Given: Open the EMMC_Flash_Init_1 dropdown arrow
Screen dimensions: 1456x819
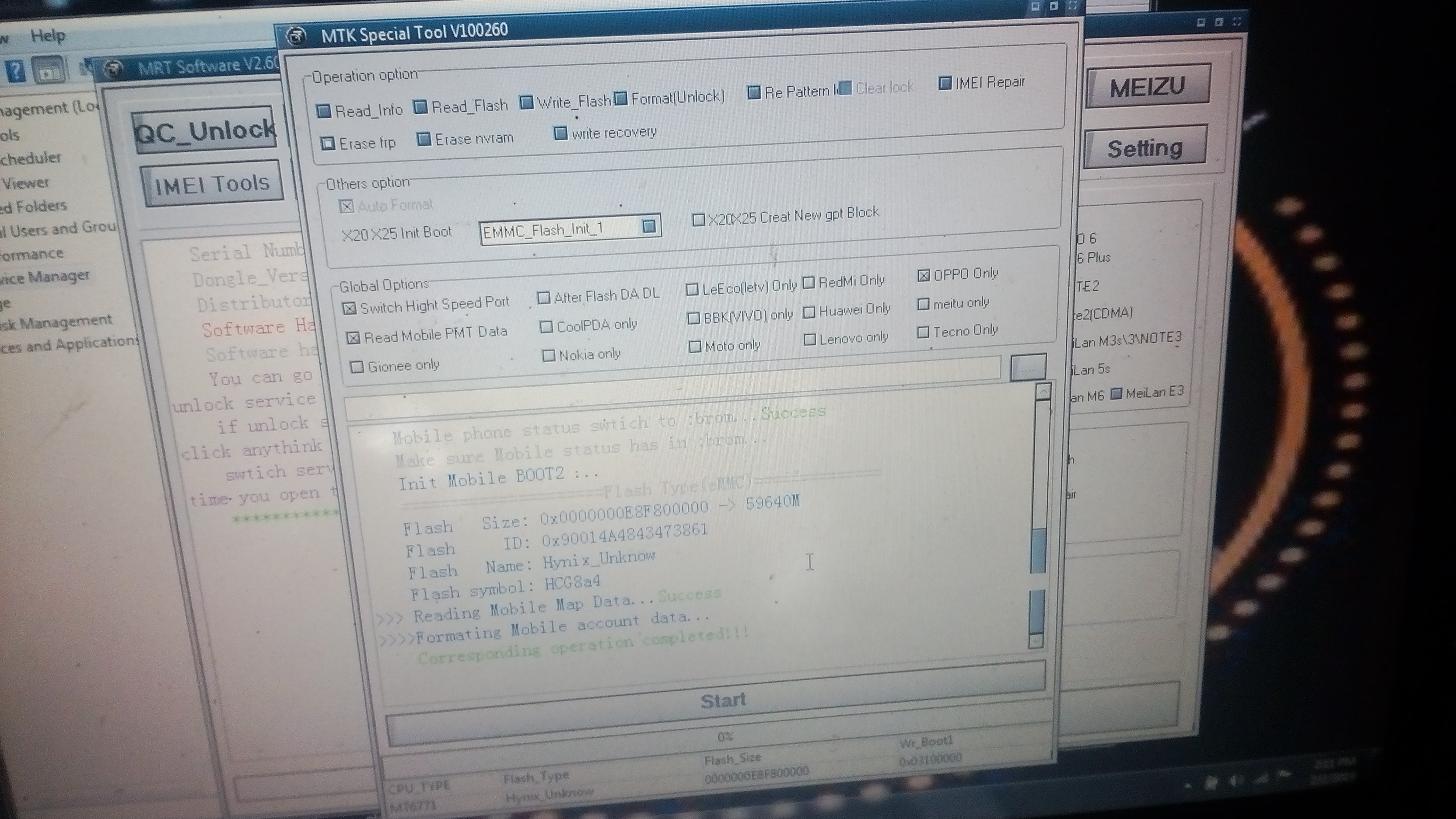Looking at the screenshot, I should click(649, 227).
